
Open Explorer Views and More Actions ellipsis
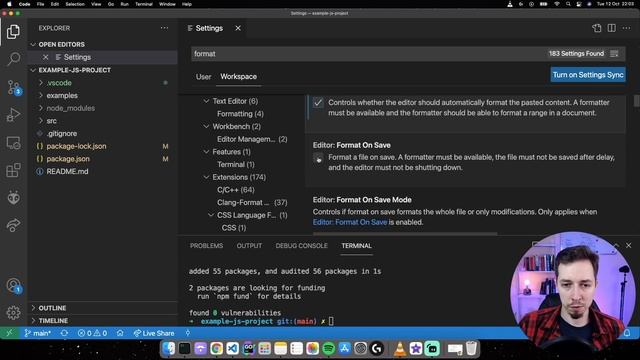(164, 28)
